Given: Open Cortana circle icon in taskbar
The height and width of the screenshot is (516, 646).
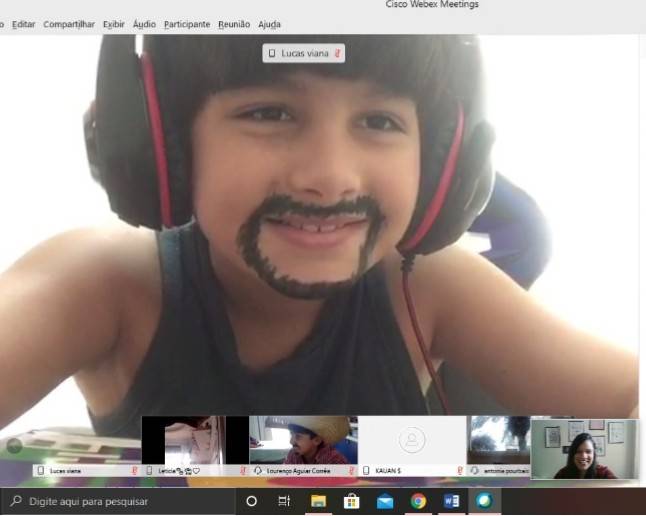Looking at the screenshot, I should click(251, 501).
